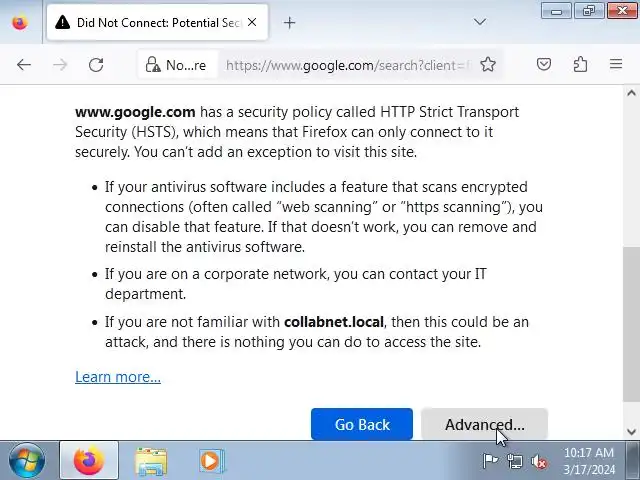The image size is (640, 480).
Task: Click the Go Back button
Action: point(362,425)
